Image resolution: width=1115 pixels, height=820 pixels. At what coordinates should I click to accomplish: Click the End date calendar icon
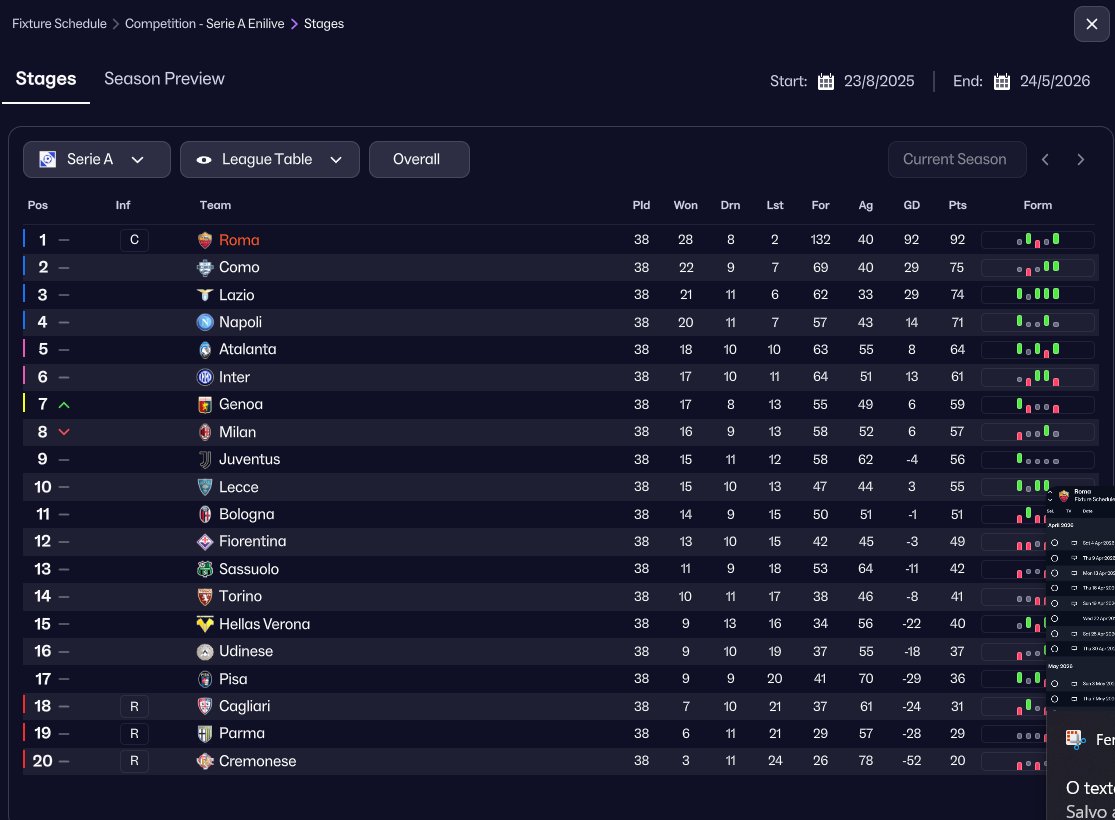pyautogui.click(x=1002, y=82)
